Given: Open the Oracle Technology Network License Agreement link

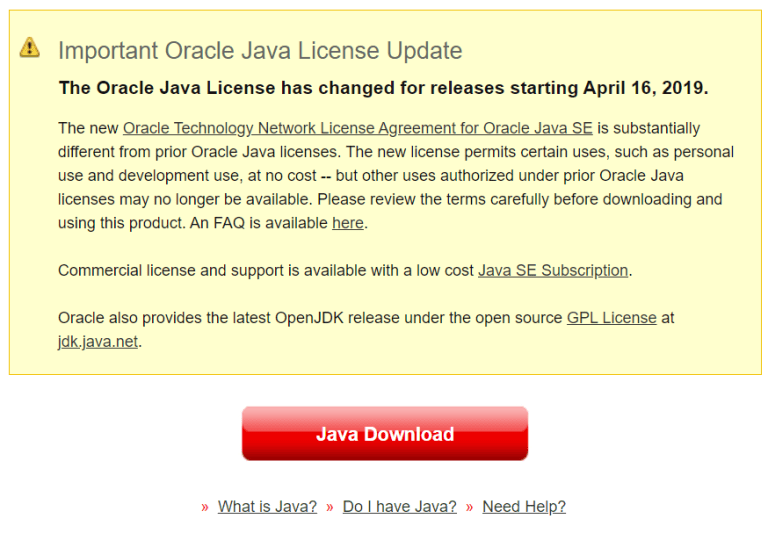Looking at the screenshot, I should point(358,128).
